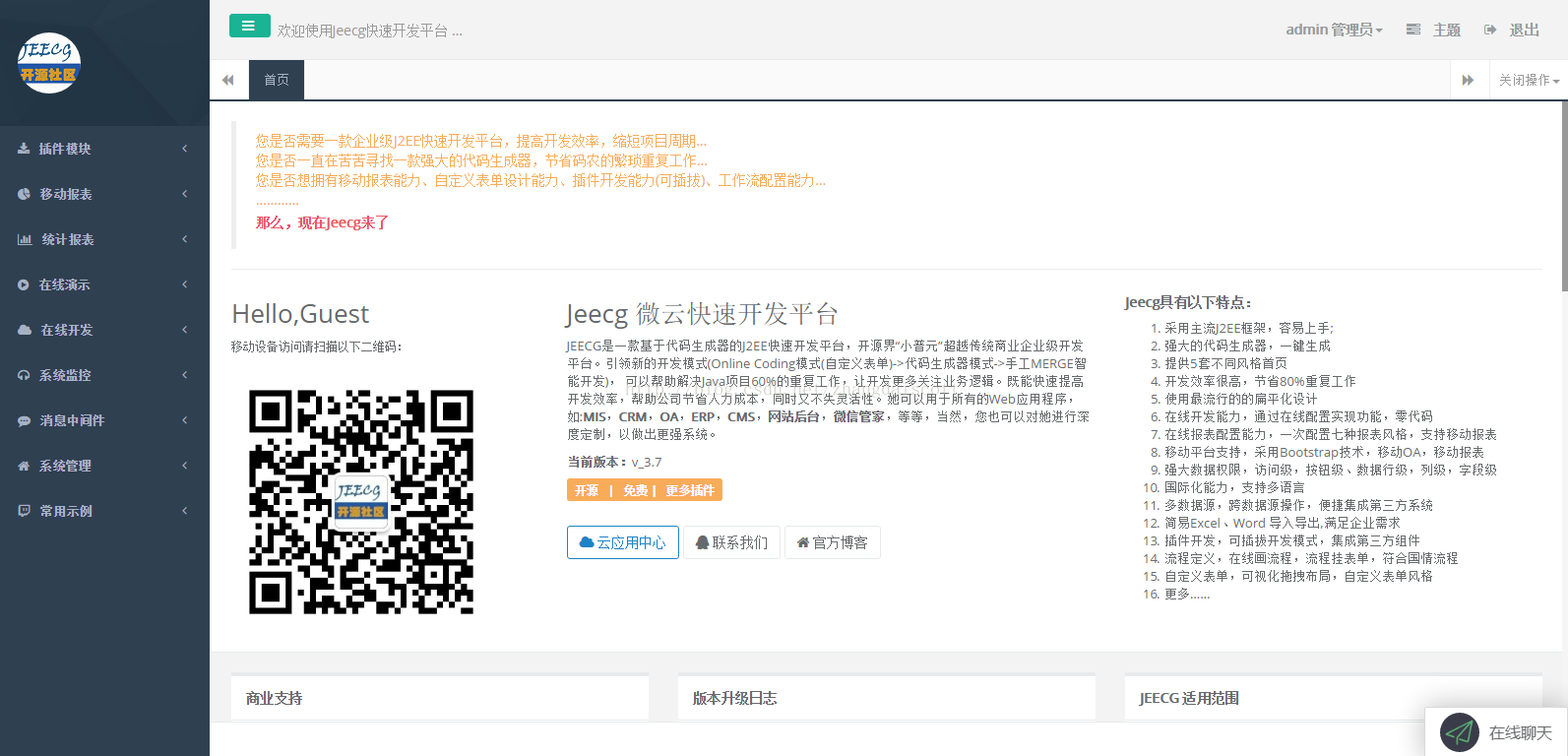Click the page vertical scrollbar
Screen dimensions: 1568x756
tap(1564, 197)
